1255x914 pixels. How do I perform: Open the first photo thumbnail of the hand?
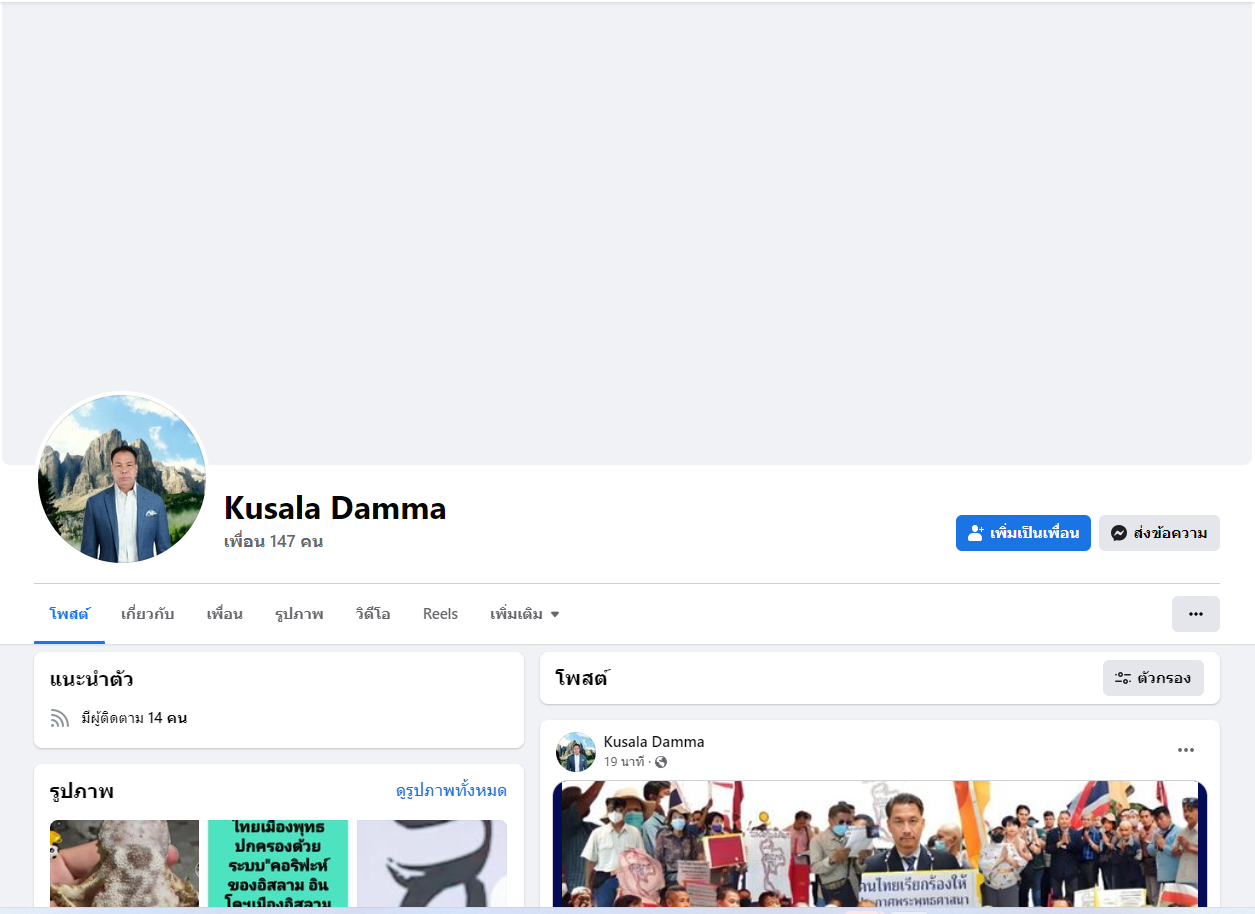[x=124, y=866]
